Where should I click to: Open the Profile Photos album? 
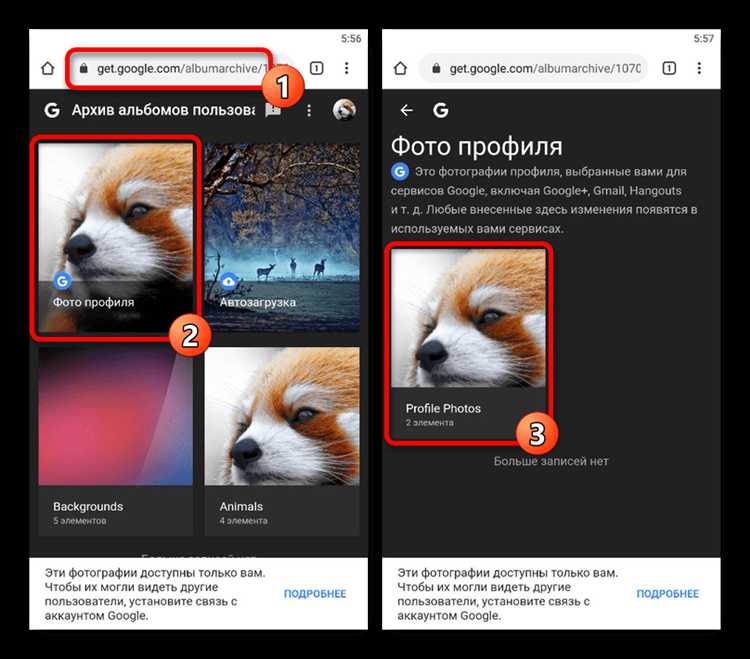pos(469,343)
